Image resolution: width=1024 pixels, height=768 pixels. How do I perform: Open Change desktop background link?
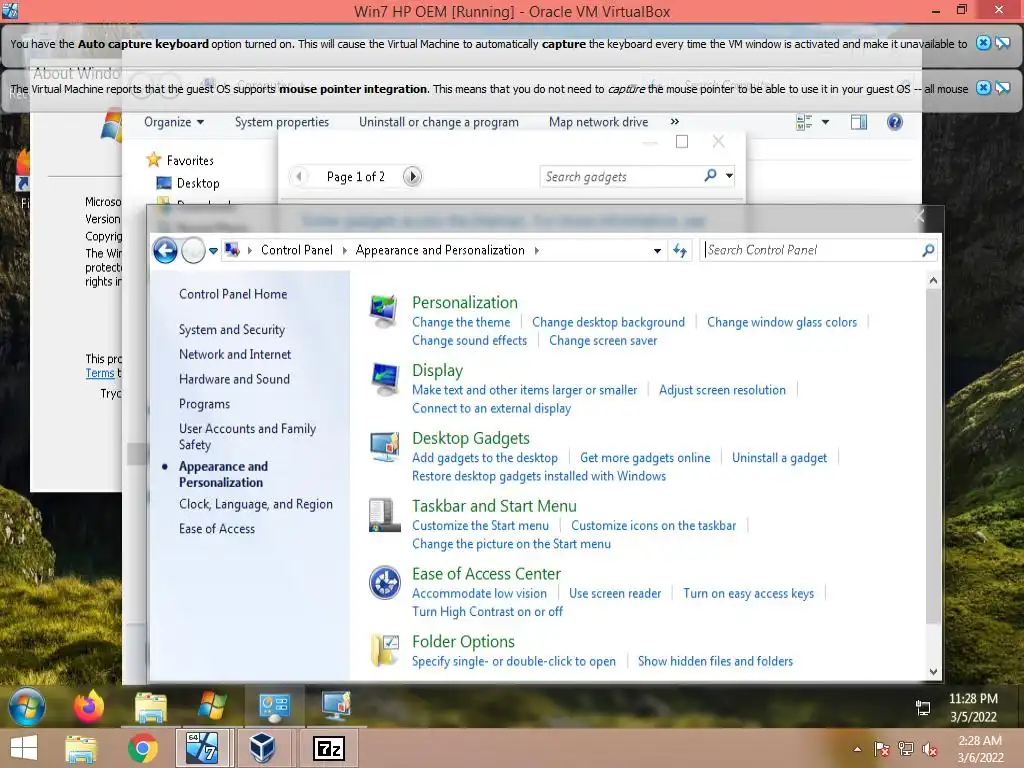coord(608,322)
